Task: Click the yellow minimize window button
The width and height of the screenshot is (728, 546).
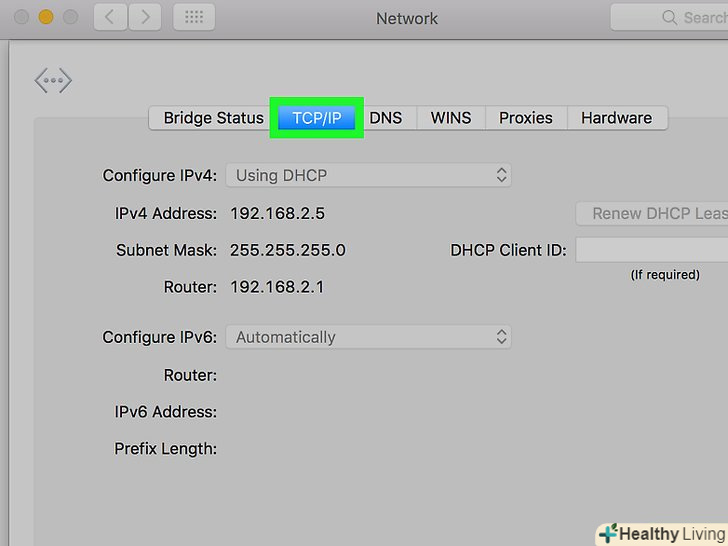Action: (46, 18)
